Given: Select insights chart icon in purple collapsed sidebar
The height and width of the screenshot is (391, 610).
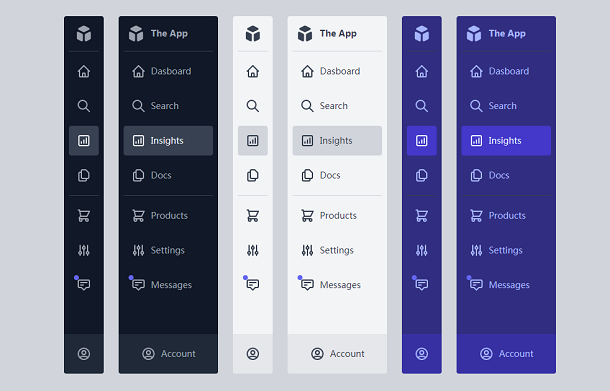Looking at the screenshot, I should click(x=422, y=140).
